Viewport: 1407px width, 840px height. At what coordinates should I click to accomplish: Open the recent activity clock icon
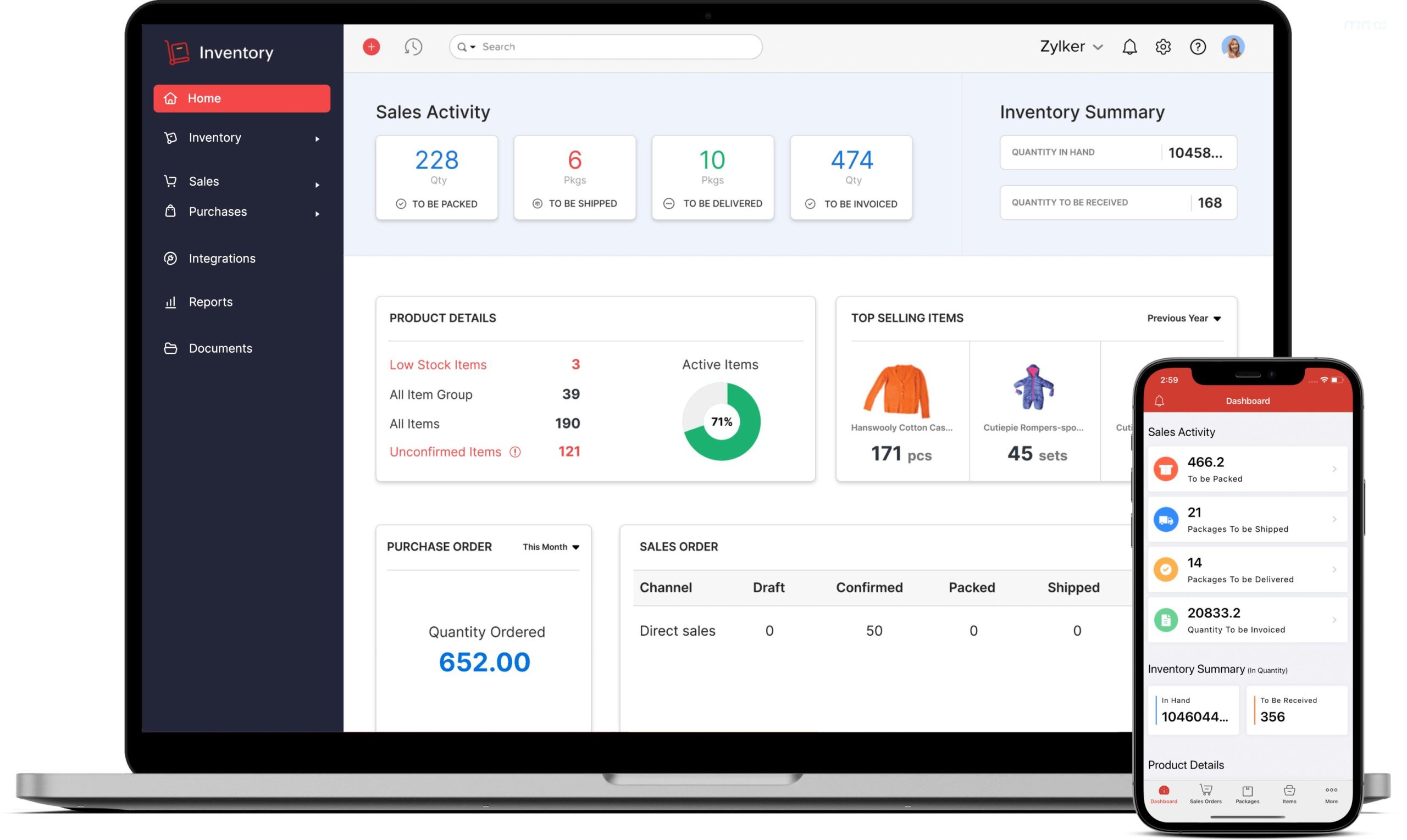[413, 47]
